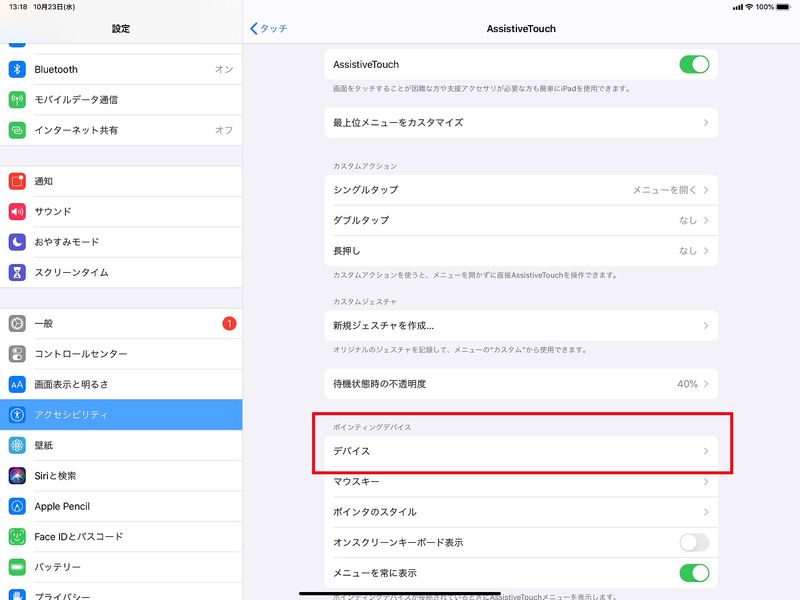This screenshot has width=800, height=600.
Task: Open ダブルタップ row chevron
Action: coord(706,220)
